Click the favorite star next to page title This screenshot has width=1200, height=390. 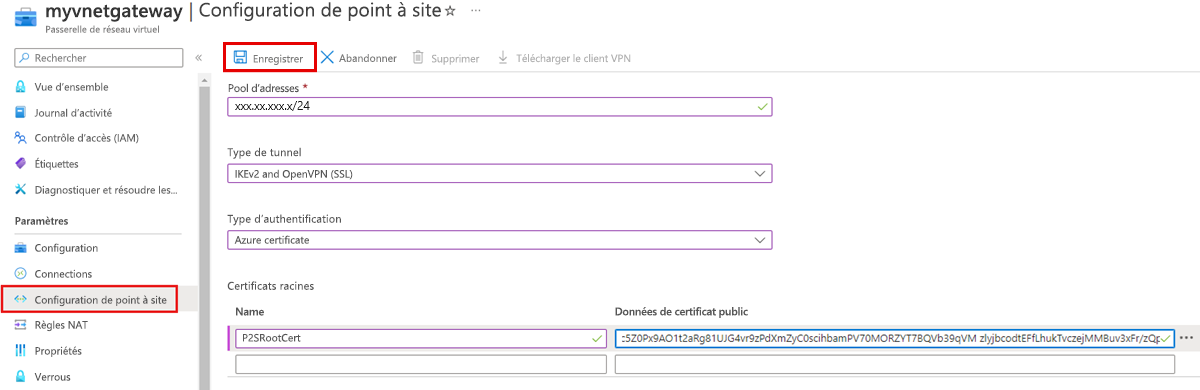(449, 12)
